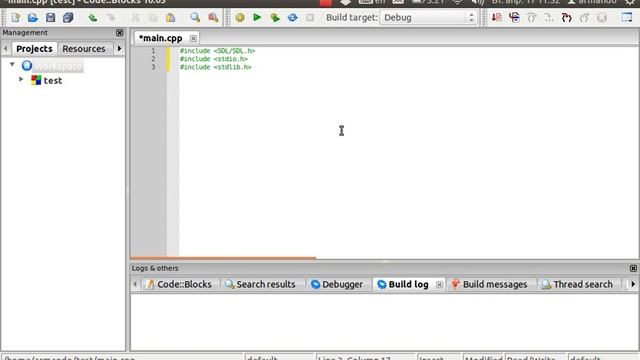Show more Management tabs with the right arrow
The height and width of the screenshot is (360, 640).
(x=119, y=49)
